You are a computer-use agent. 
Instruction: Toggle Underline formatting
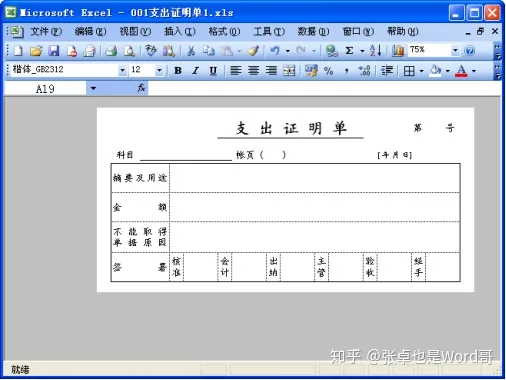tap(213, 70)
